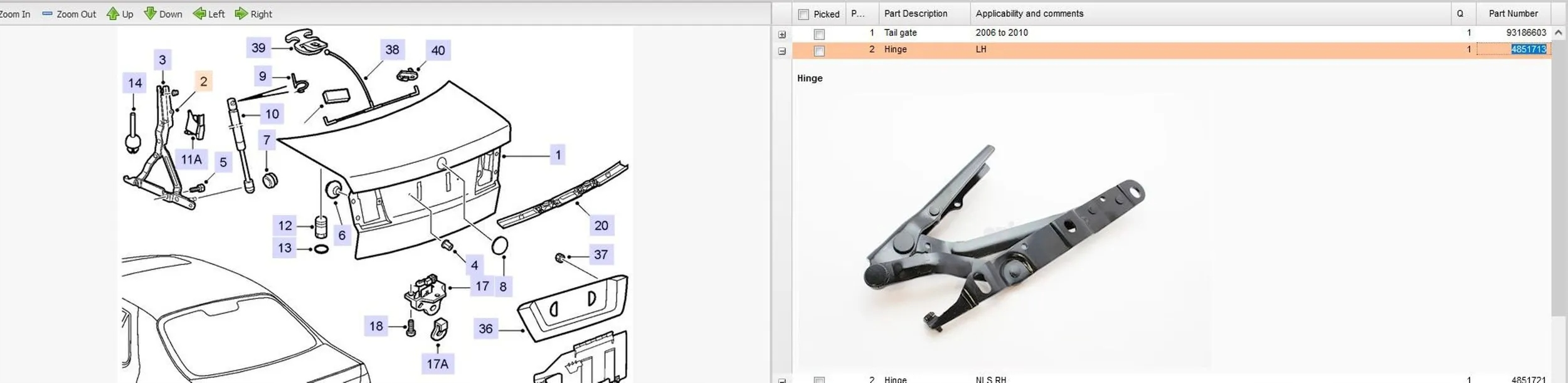
Task: Pan diagram with the Down arrow icon
Action: (150, 14)
